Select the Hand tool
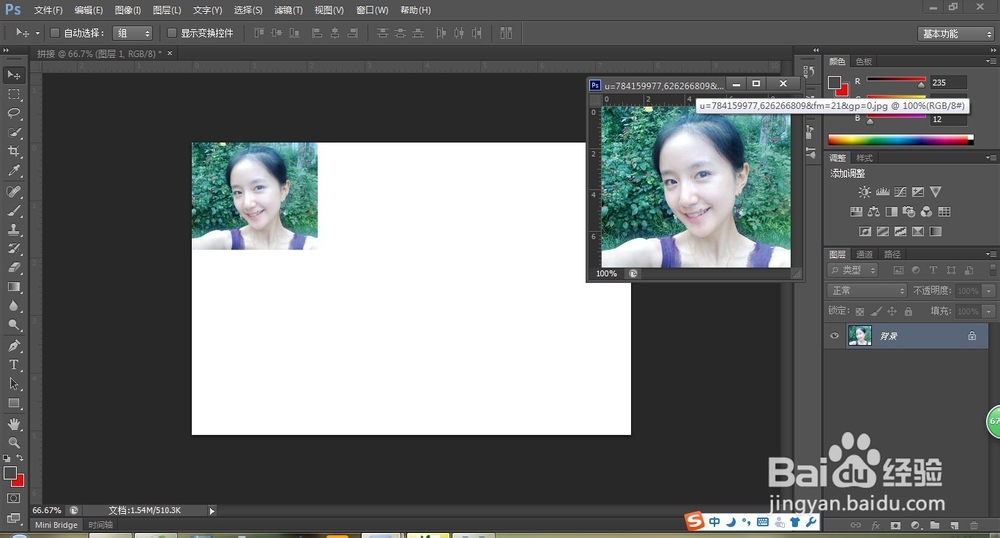1000x538 pixels. [13, 425]
